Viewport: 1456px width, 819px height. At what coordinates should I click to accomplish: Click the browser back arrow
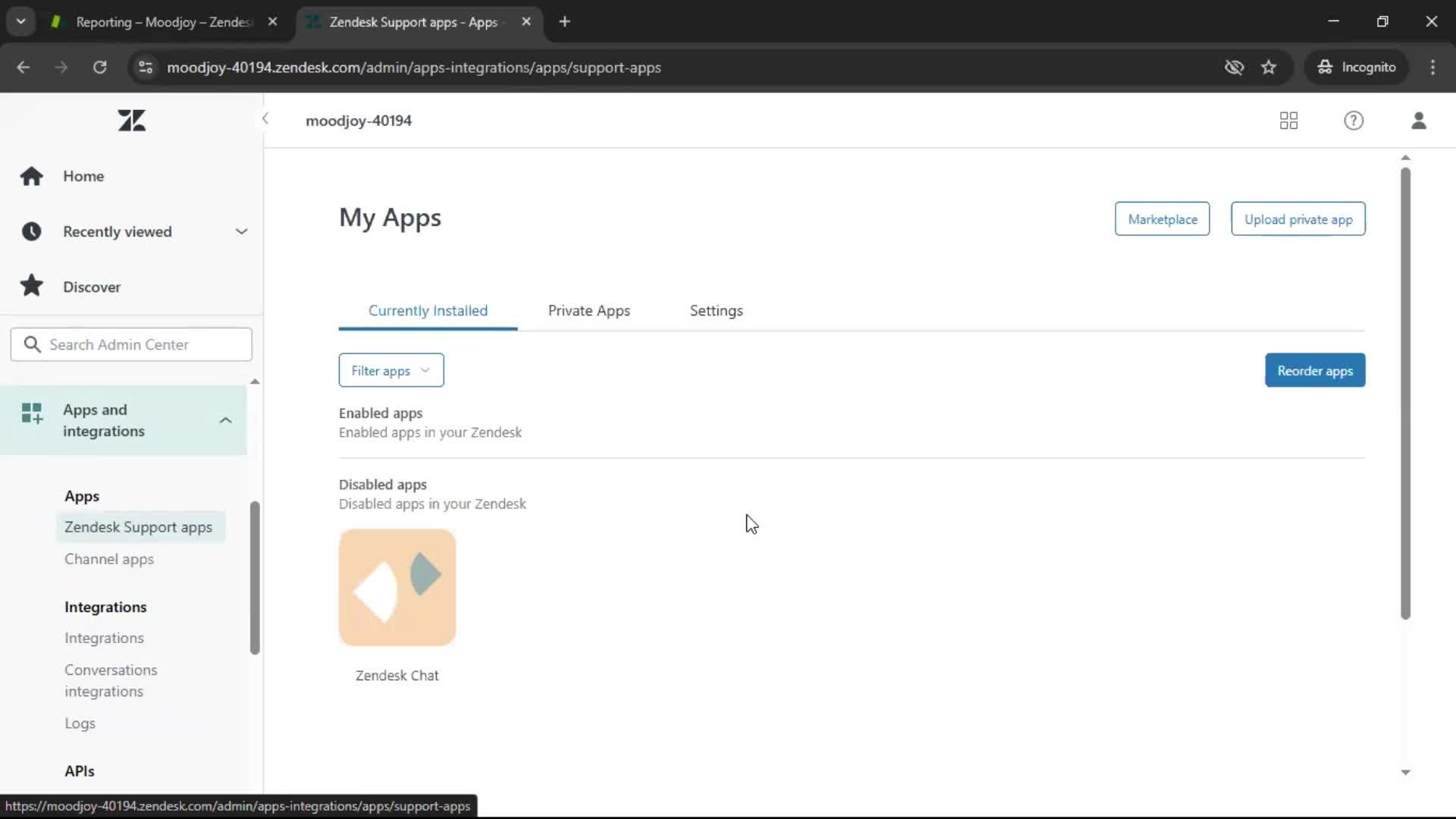coord(24,67)
